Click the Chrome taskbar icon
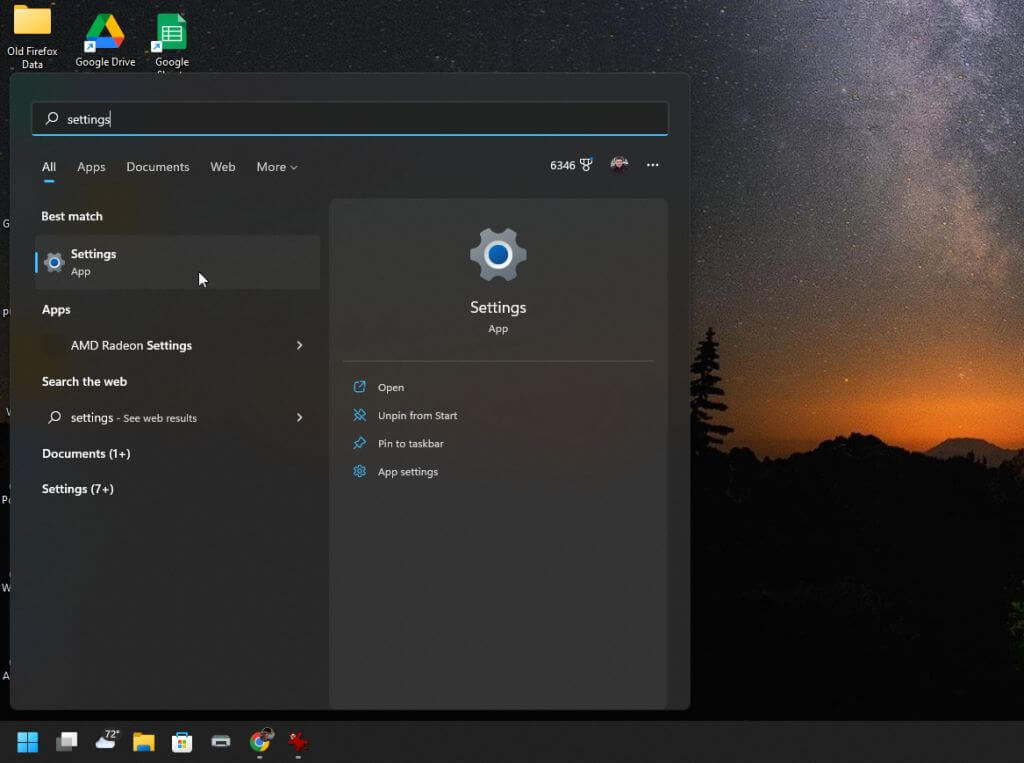Viewport: 1024px width, 763px height. 260,741
